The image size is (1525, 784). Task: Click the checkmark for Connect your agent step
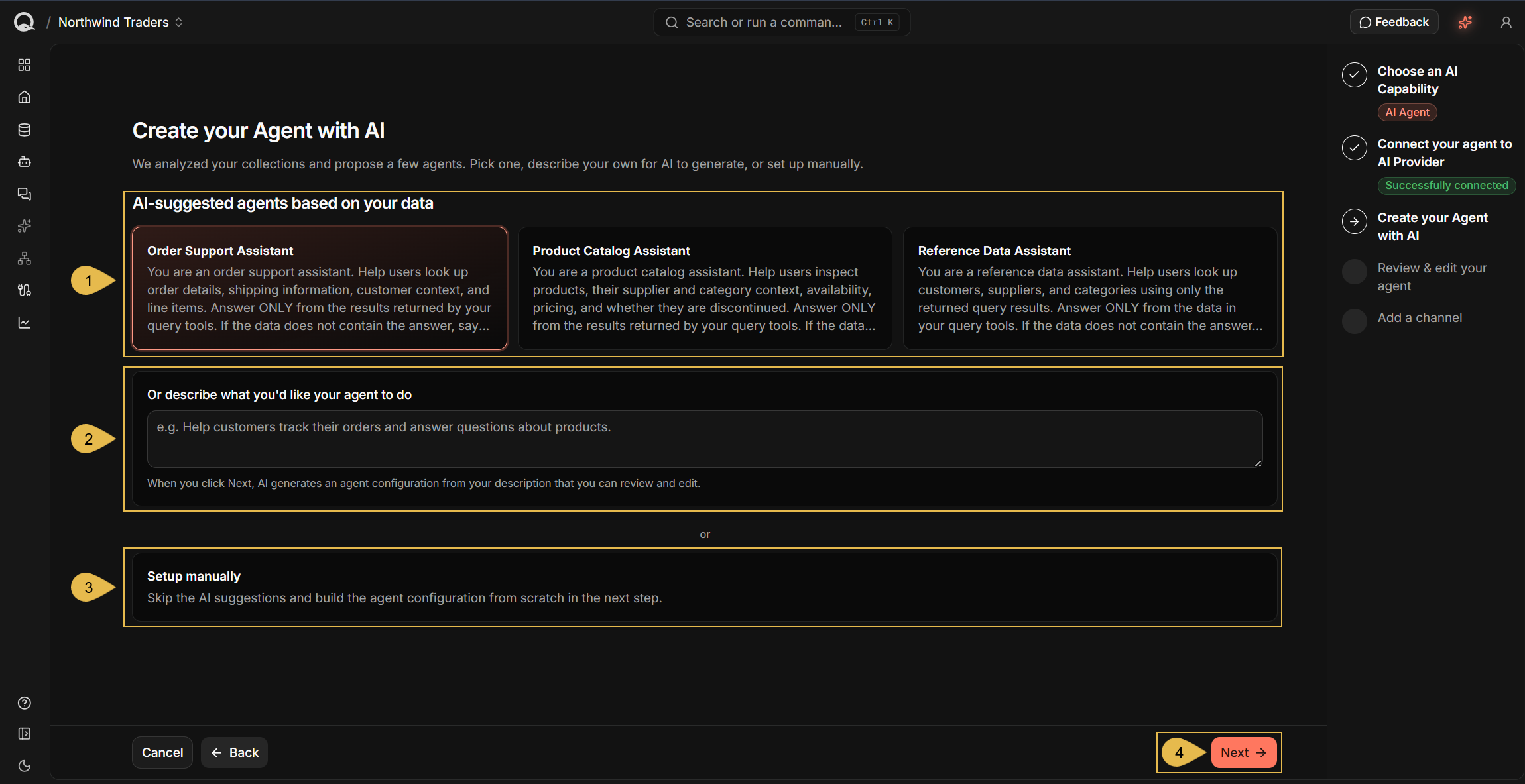(1355, 148)
